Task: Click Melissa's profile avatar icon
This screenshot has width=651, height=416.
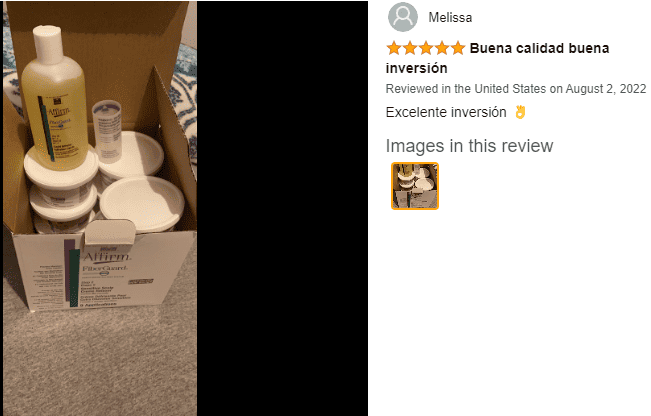Action: click(x=402, y=17)
